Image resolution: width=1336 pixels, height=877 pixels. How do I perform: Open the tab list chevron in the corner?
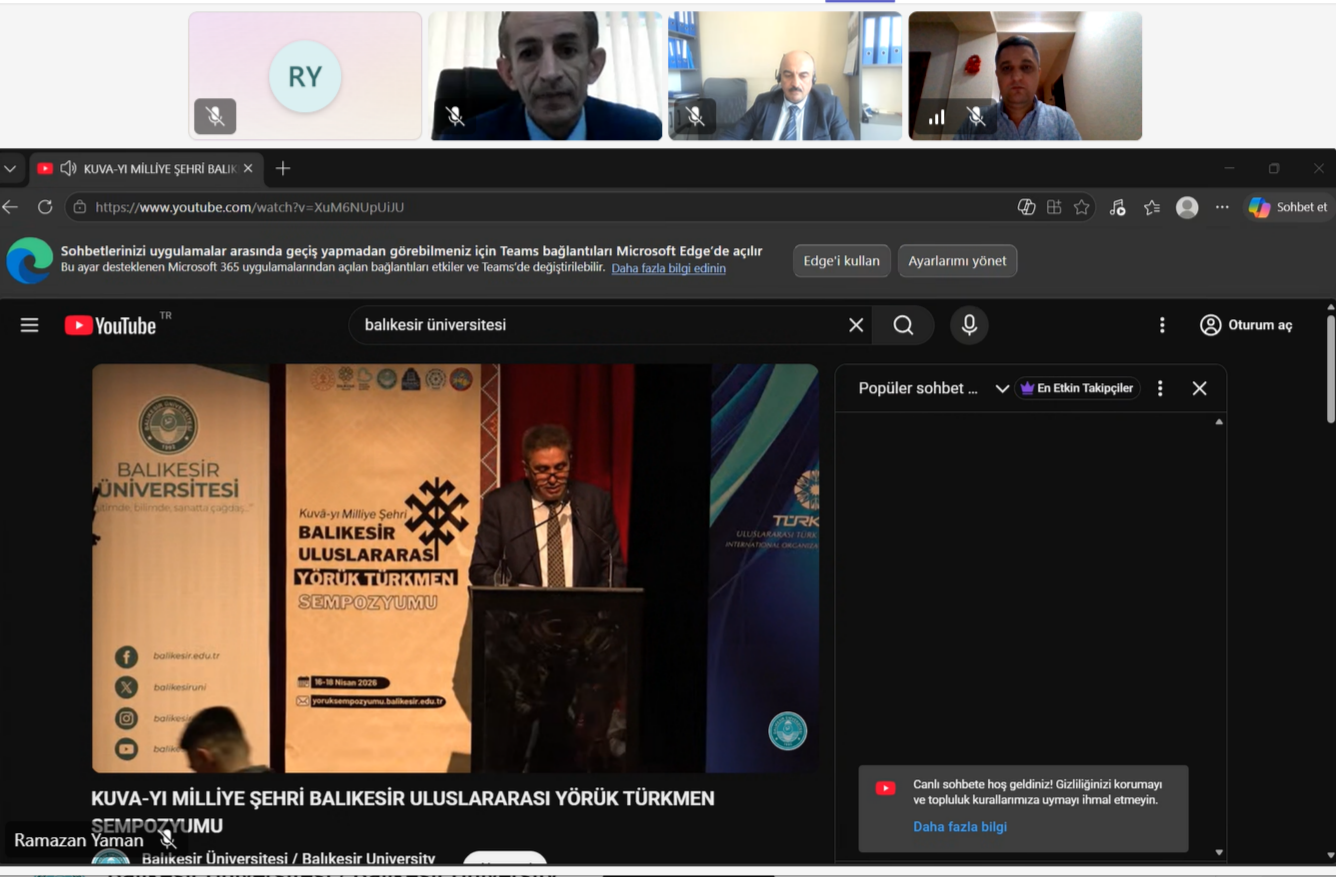tap(8, 168)
